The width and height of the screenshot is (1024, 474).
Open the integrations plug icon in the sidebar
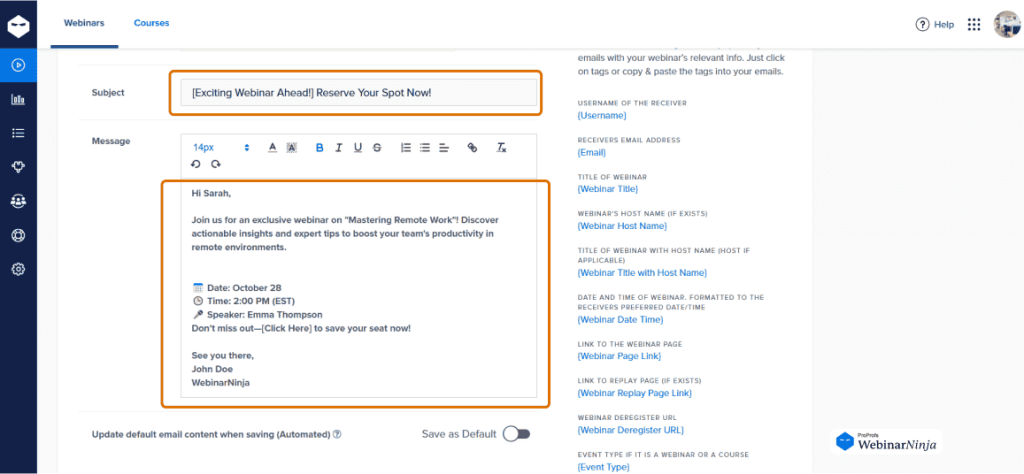[18, 167]
